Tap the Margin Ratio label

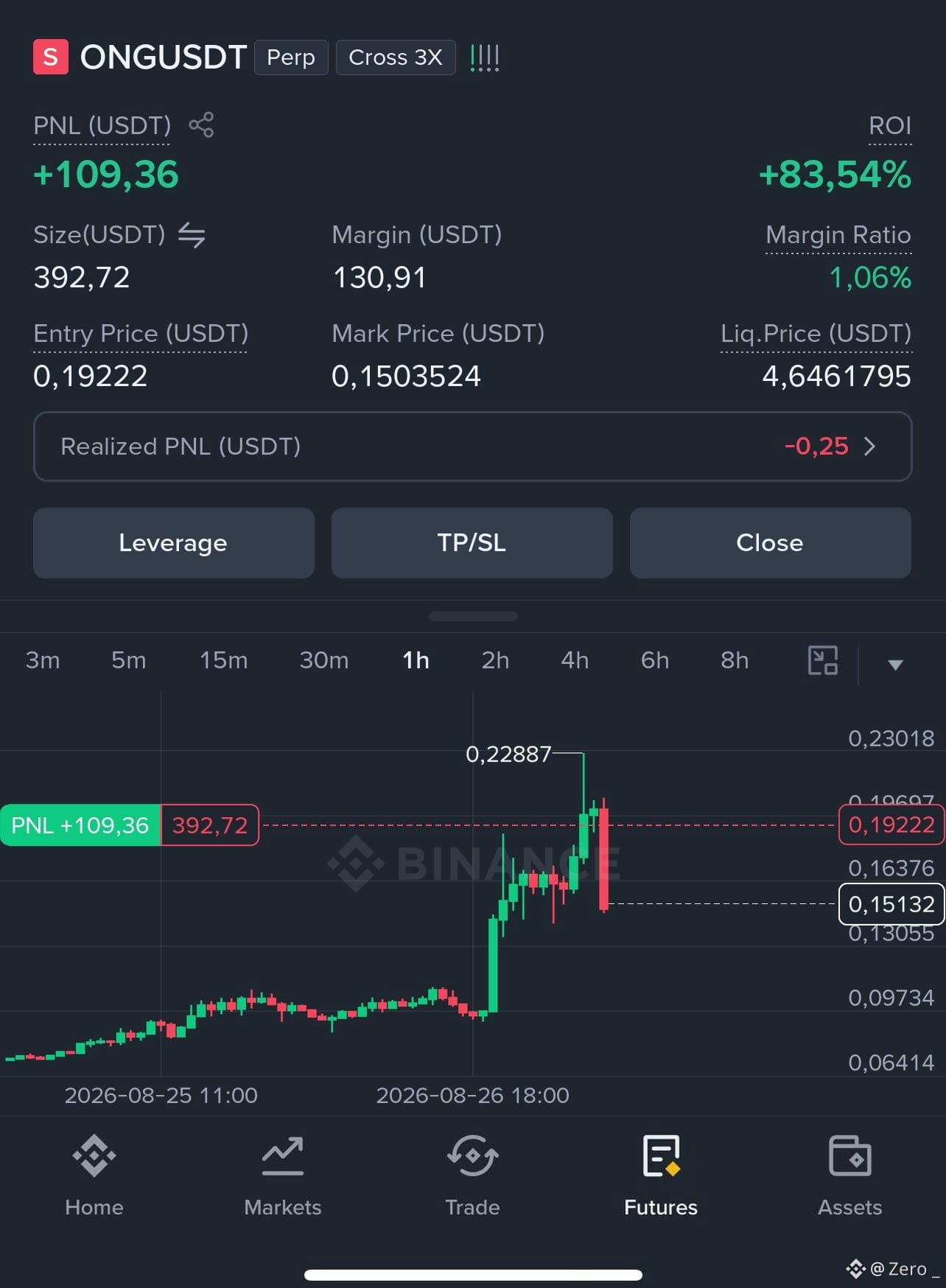tap(838, 235)
